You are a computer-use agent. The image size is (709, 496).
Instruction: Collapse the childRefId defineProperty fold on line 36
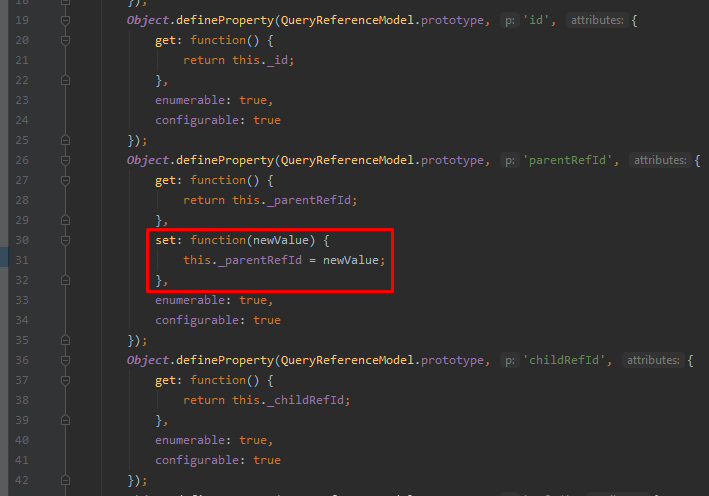point(66,360)
